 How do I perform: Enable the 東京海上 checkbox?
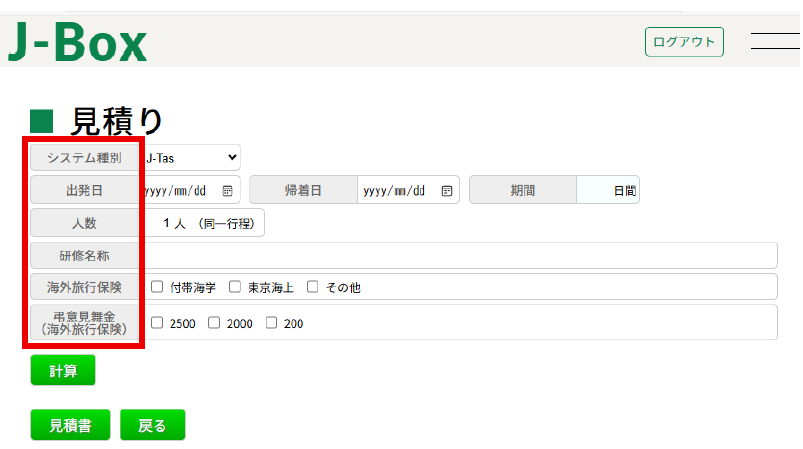235,287
